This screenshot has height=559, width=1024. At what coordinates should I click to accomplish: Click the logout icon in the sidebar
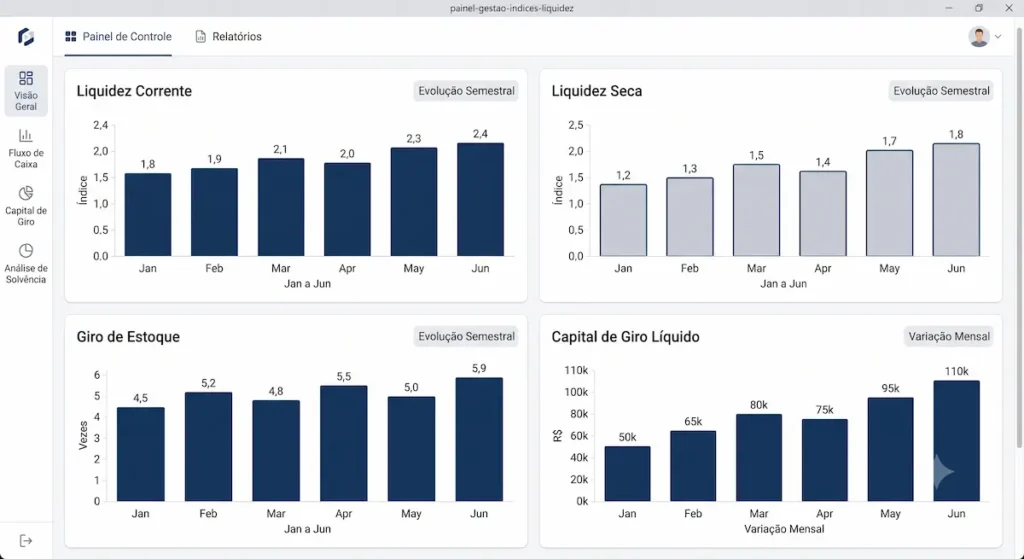25,541
